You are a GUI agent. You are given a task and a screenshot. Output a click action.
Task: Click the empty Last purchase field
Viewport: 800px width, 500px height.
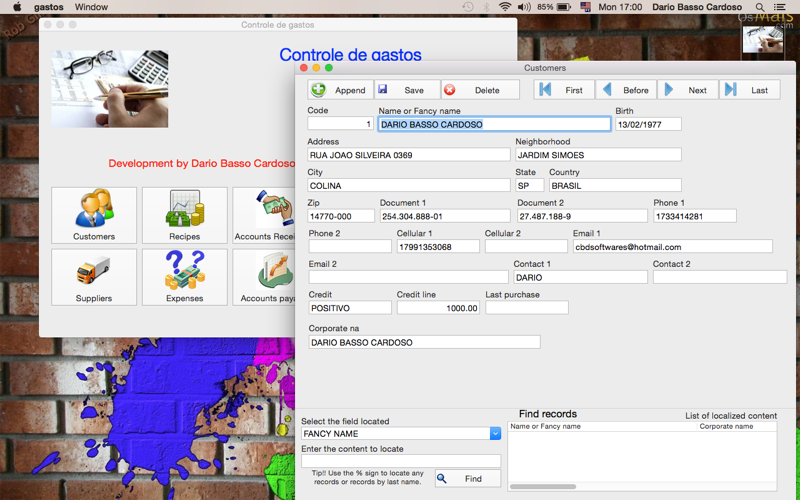527,308
